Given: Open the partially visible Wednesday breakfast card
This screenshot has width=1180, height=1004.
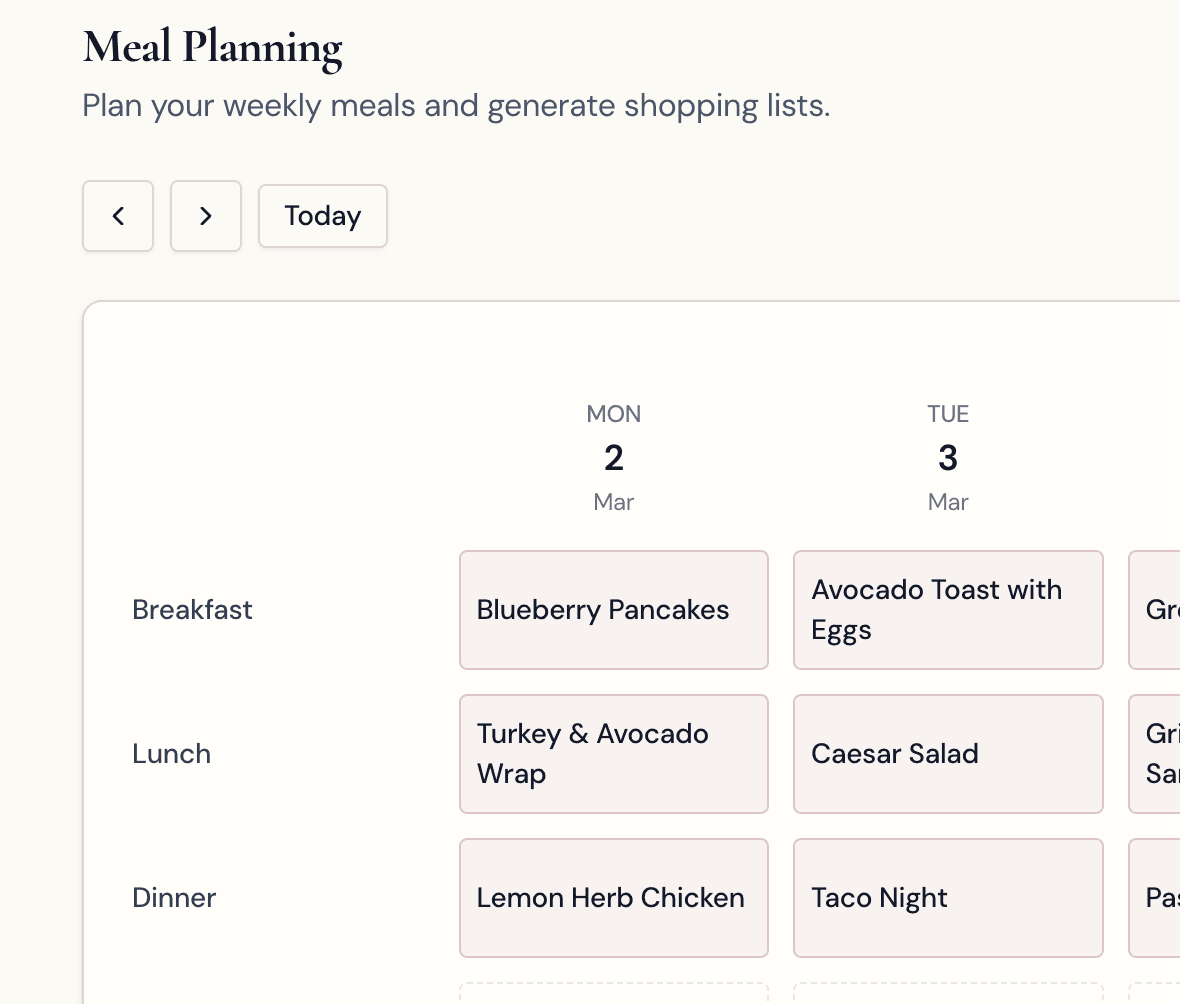Looking at the screenshot, I should pyautogui.click(x=1160, y=610).
